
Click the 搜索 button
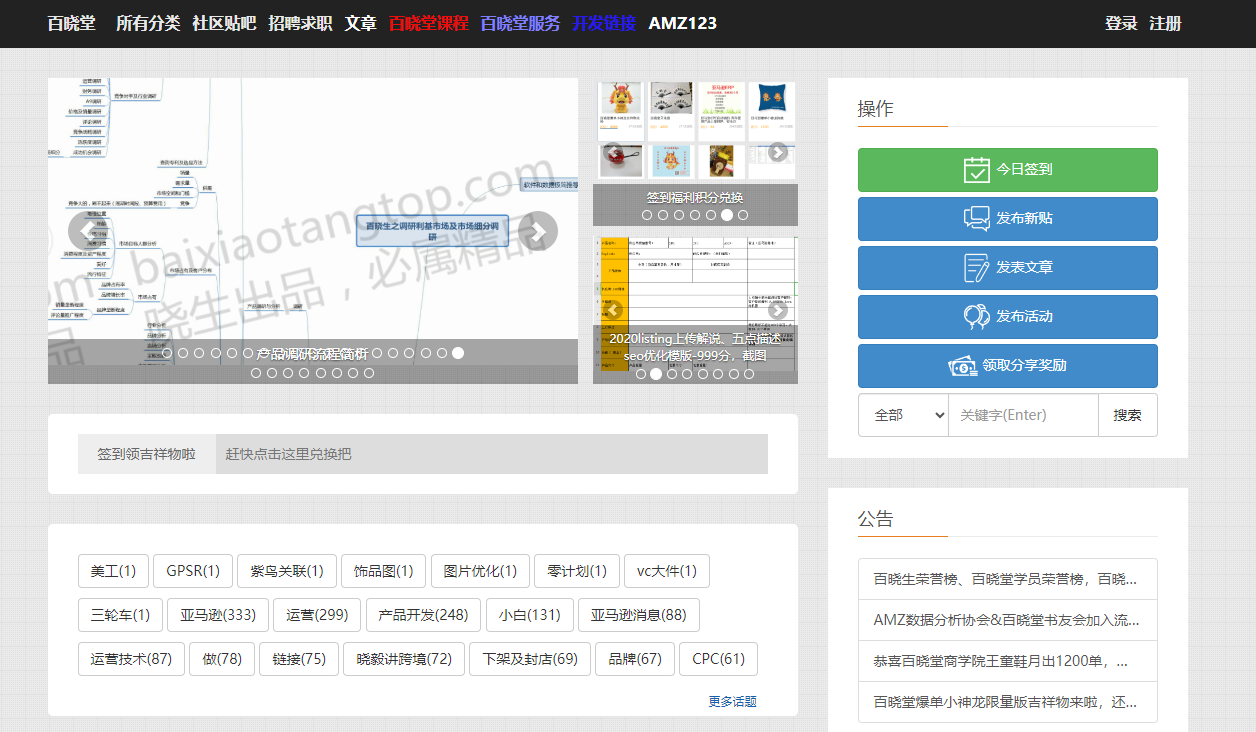pyautogui.click(x=1127, y=415)
